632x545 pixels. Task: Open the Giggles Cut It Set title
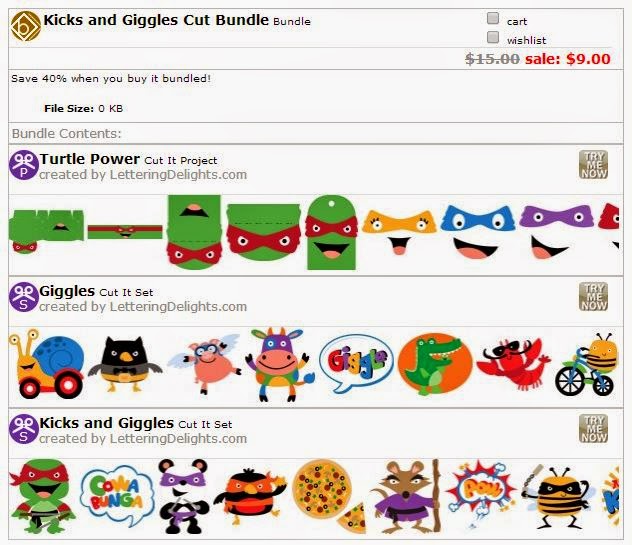[67, 291]
